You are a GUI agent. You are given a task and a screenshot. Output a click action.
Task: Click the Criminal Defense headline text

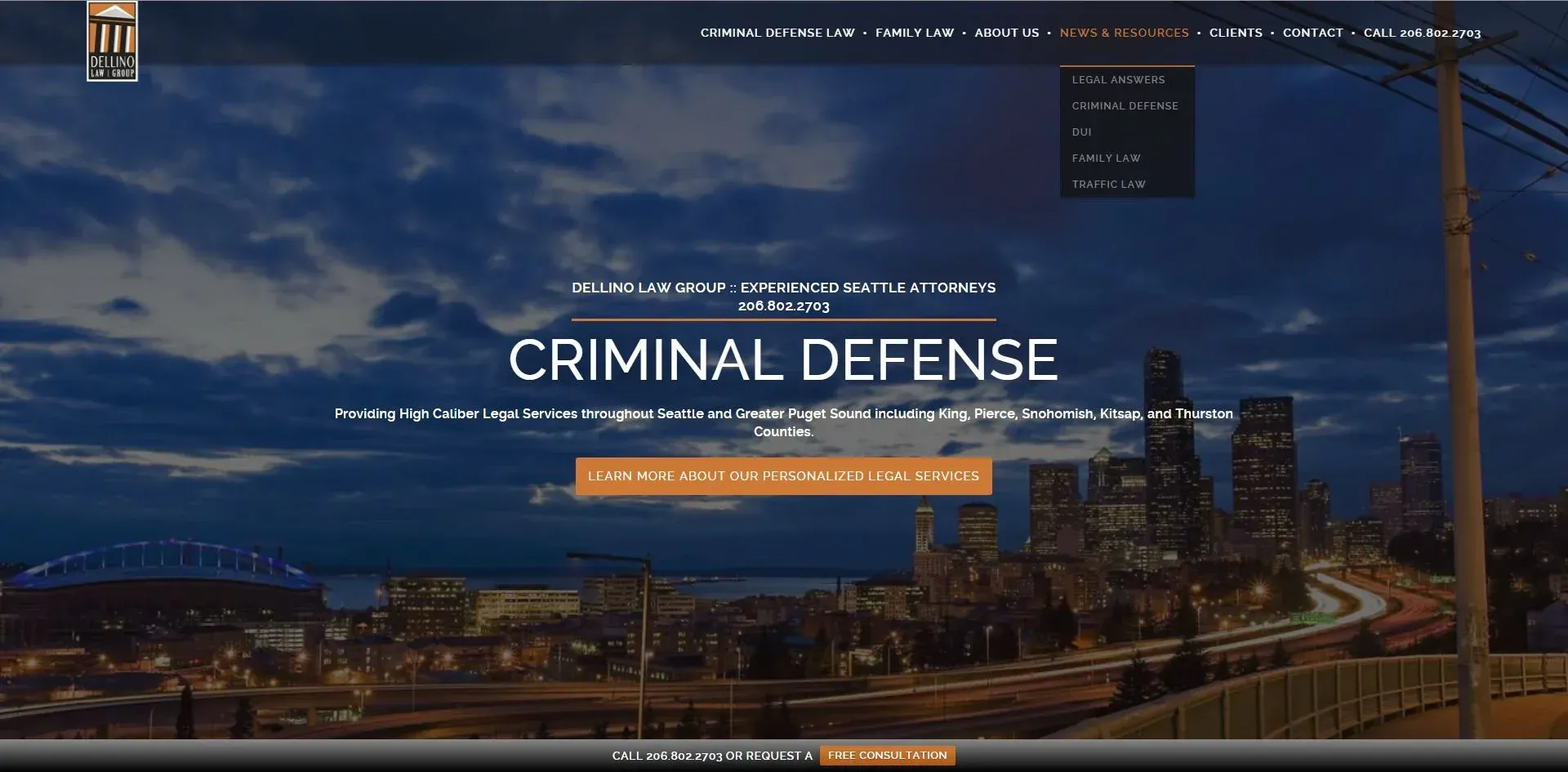(784, 358)
